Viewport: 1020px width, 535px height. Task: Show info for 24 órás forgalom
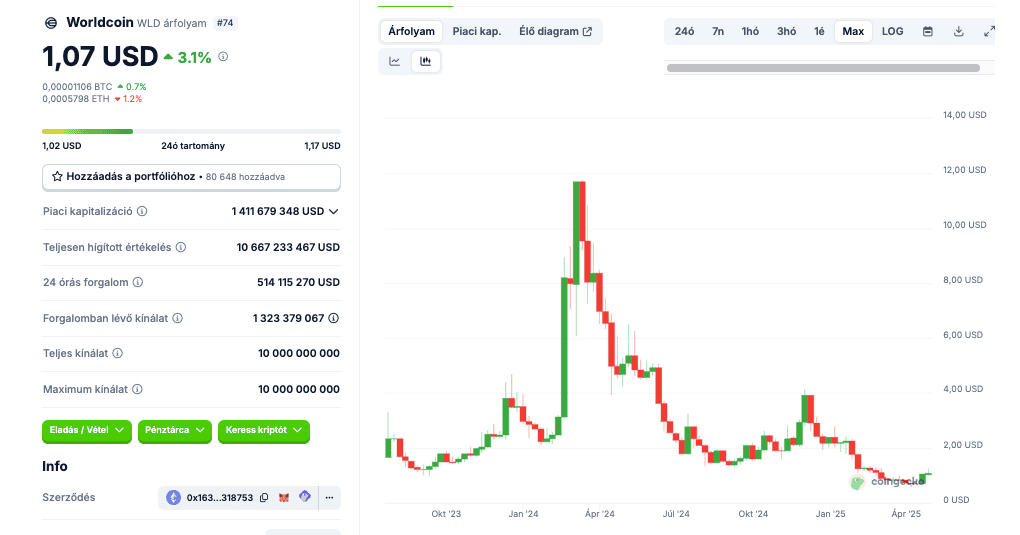point(138,282)
